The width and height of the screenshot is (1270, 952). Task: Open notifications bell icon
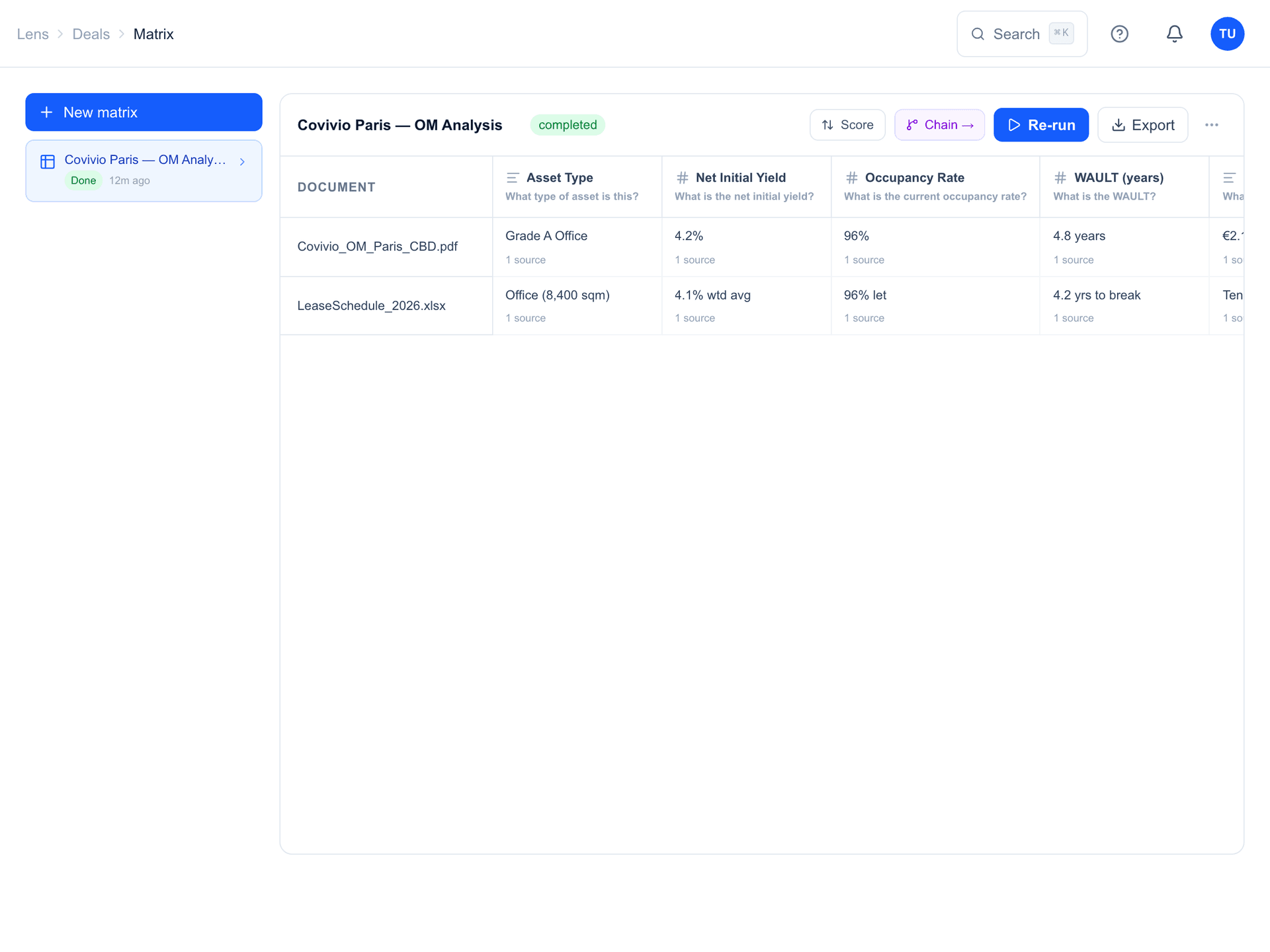point(1174,34)
